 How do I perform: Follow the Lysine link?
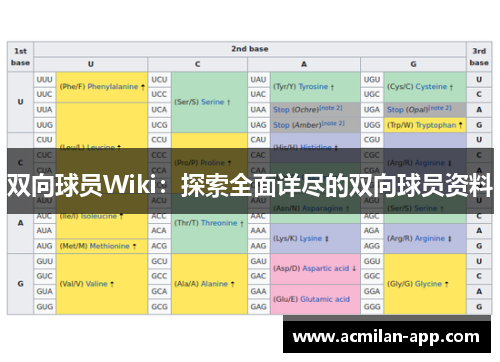pos(311,238)
